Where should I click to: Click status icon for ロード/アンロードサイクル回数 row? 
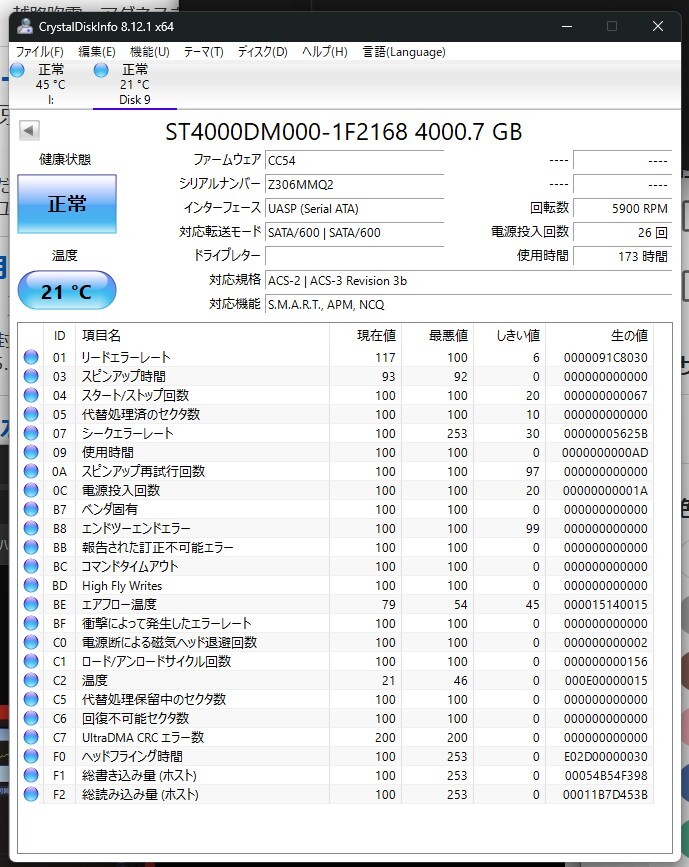pyautogui.click(x=31, y=661)
